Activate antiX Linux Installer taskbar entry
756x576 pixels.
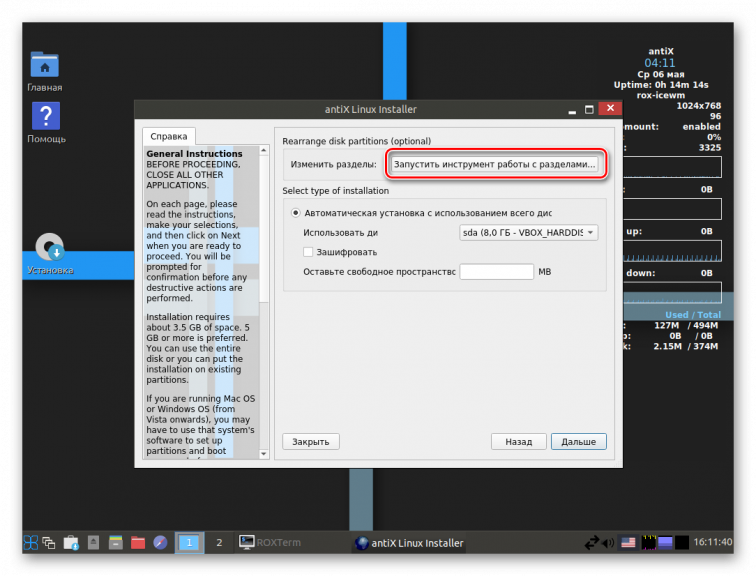pos(409,543)
